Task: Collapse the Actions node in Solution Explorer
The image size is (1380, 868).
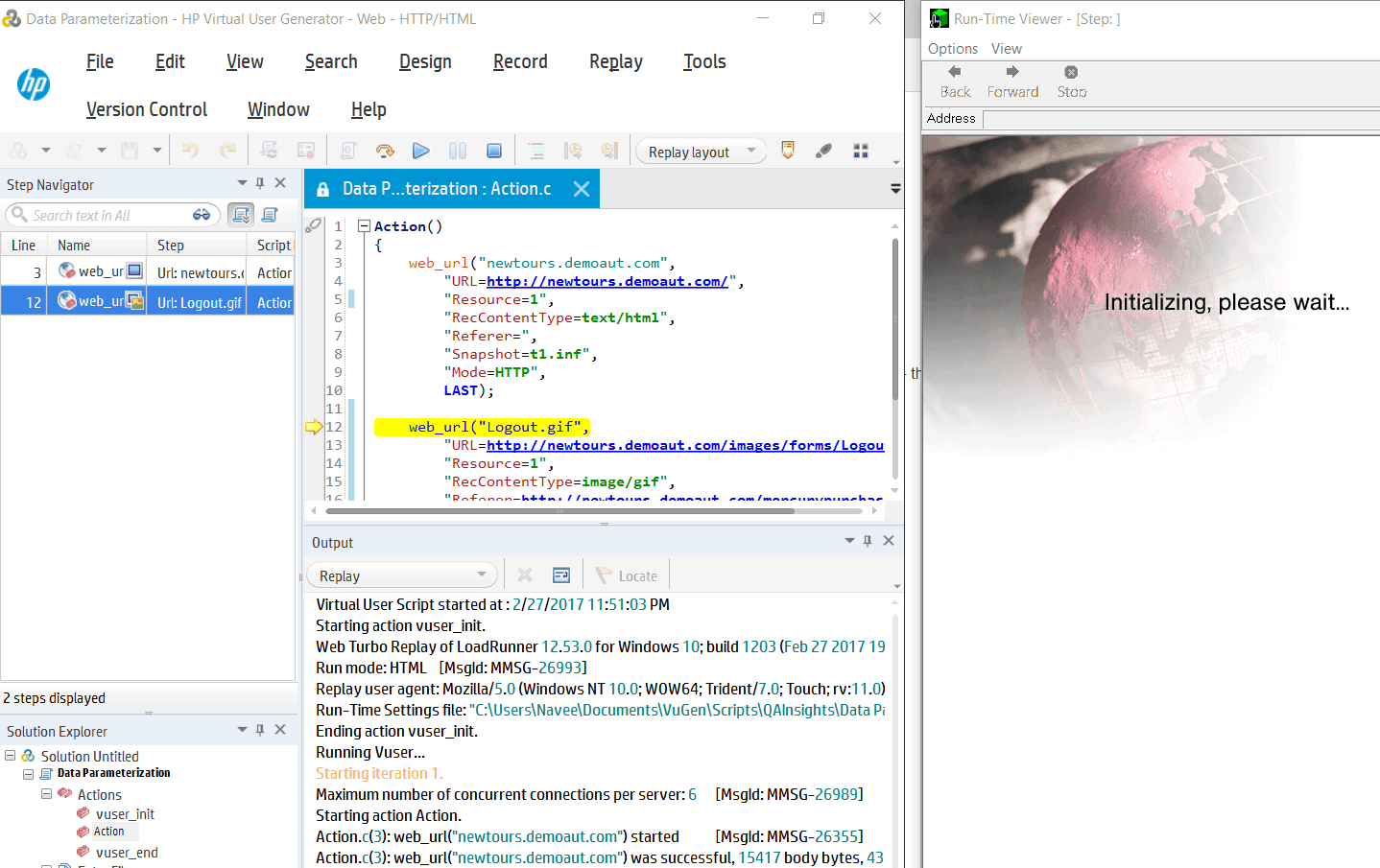Action: click(46, 794)
